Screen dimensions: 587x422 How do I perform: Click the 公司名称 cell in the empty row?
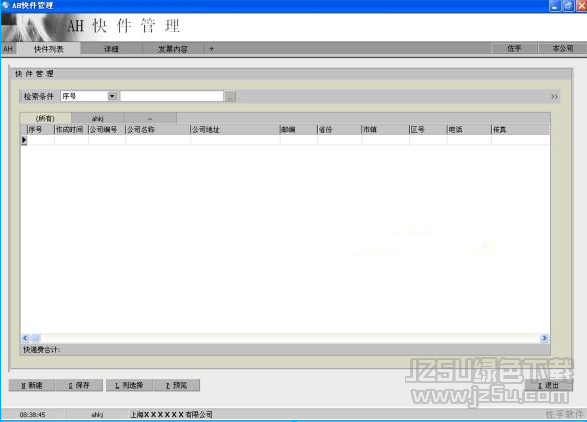click(158, 140)
